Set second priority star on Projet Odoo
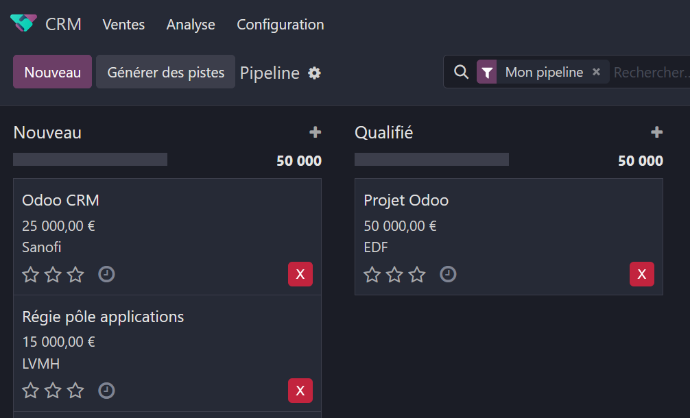Screen dimensions: 690x418 coord(395,274)
